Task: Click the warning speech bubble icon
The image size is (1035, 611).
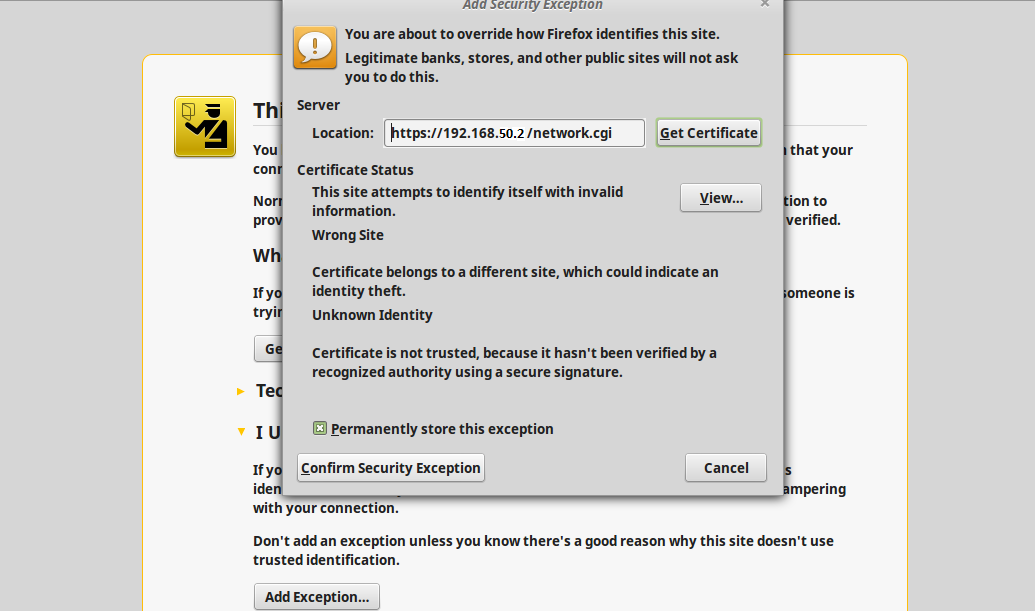Action: click(315, 48)
